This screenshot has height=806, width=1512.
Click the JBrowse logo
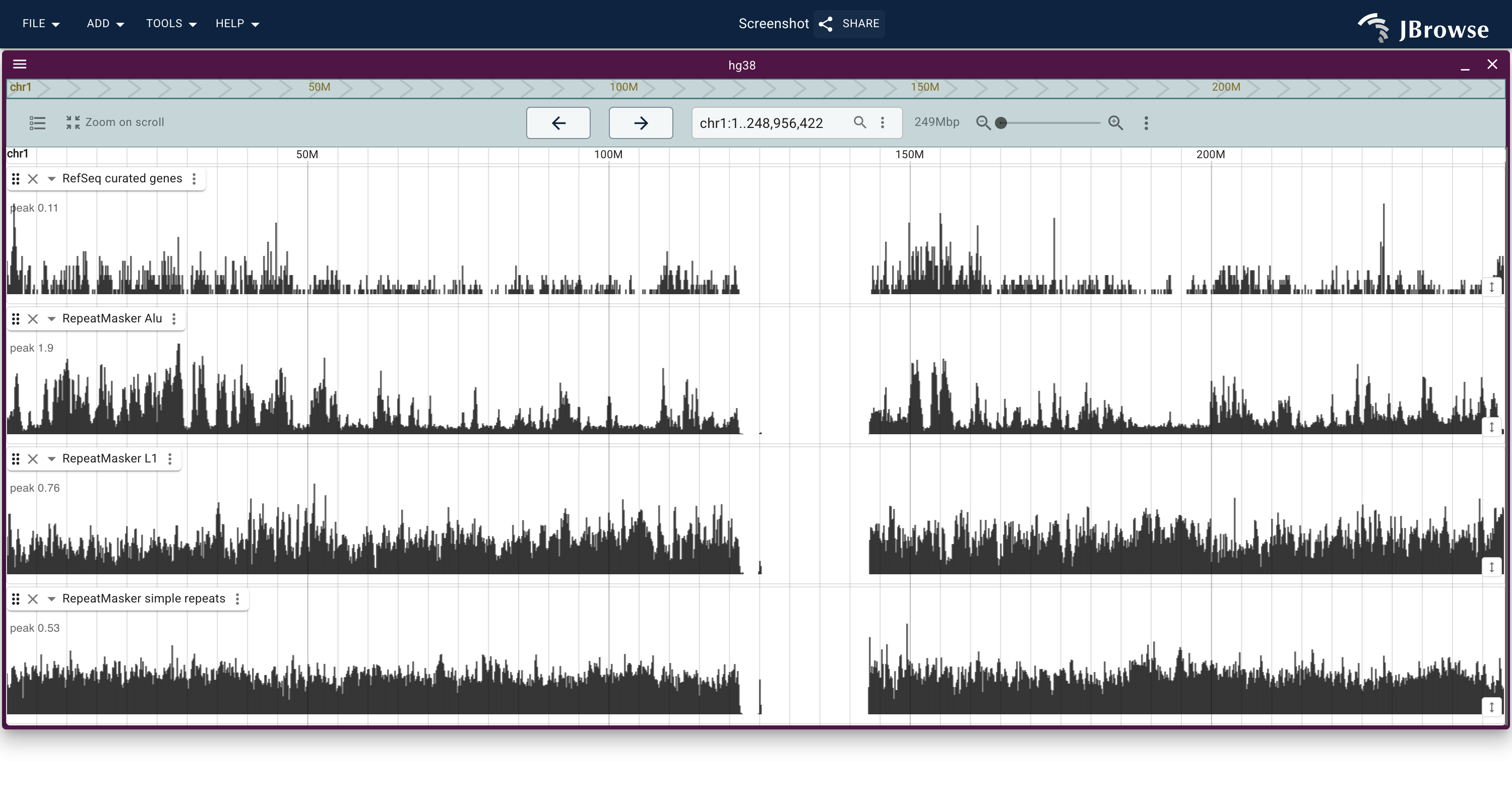coord(1423,28)
